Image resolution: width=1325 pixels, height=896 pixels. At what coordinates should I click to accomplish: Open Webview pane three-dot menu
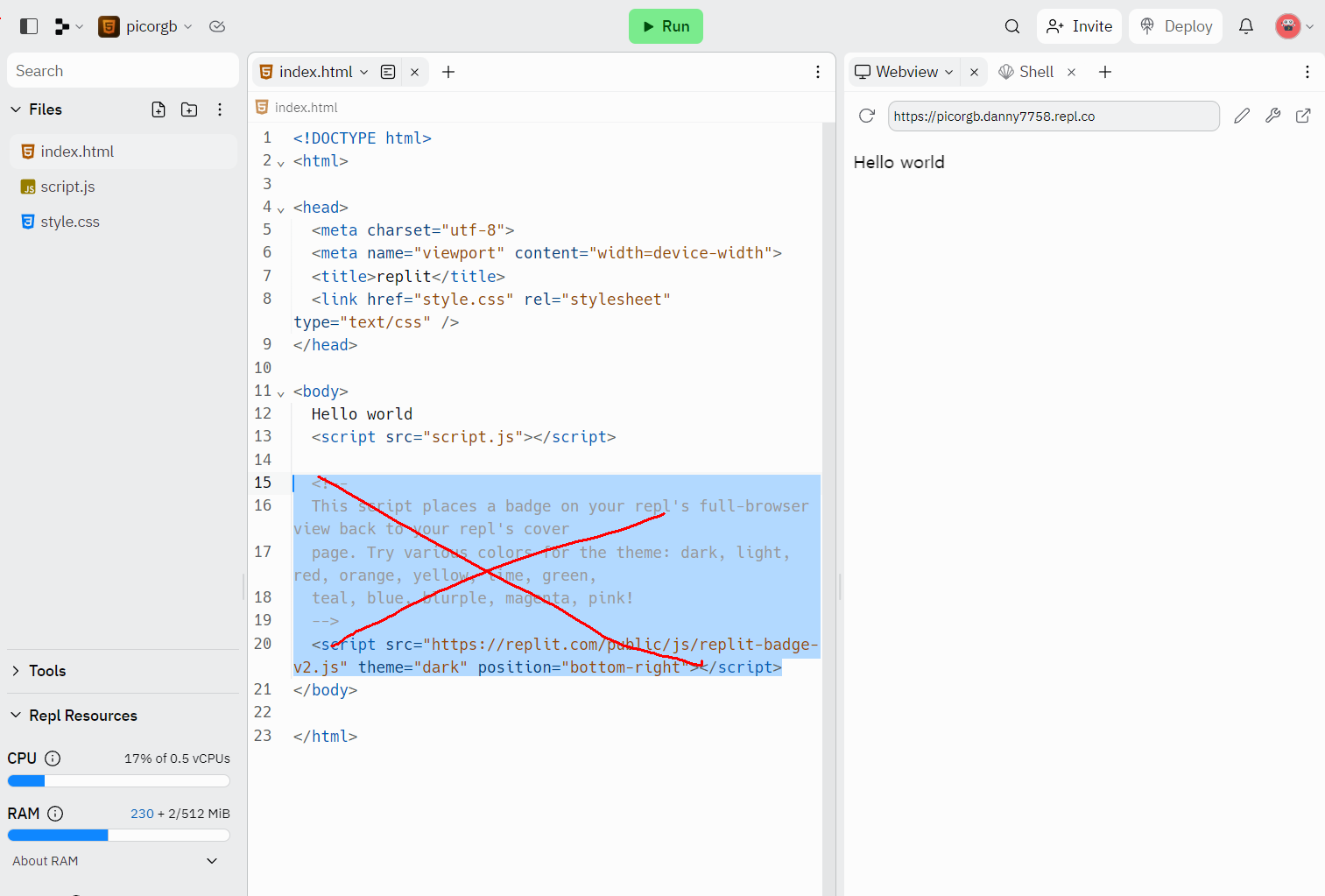tap(1307, 72)
